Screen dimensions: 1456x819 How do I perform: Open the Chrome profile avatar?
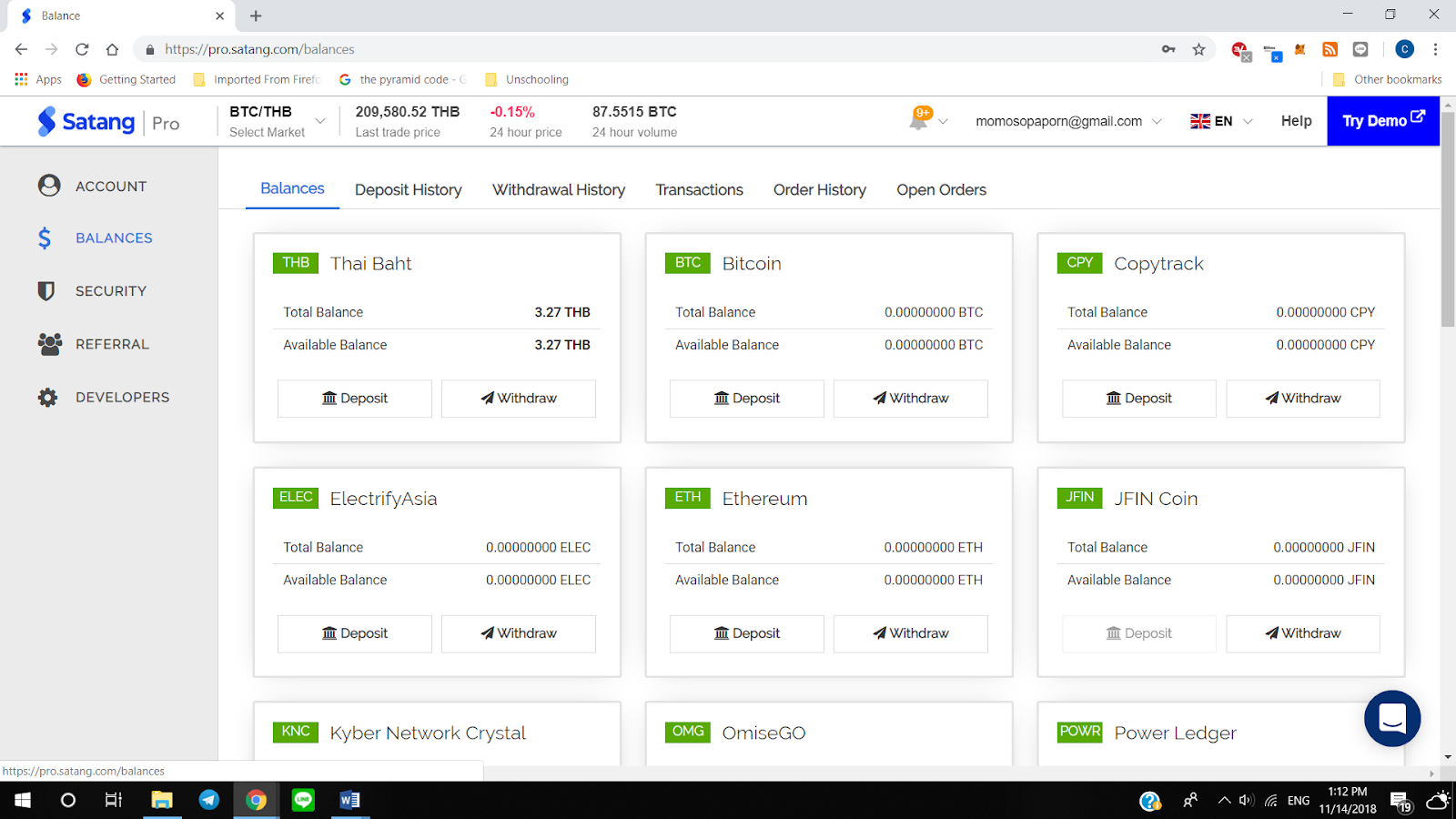click(x=1404, y=49)
